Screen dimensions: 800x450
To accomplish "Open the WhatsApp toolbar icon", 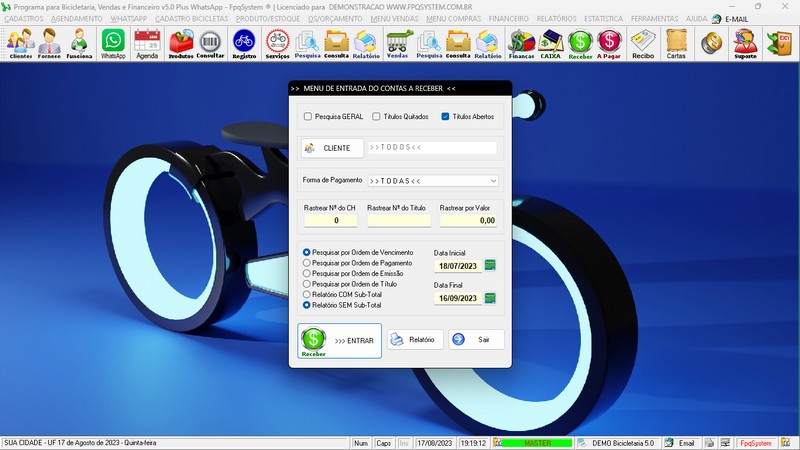I will coord(113,42).
